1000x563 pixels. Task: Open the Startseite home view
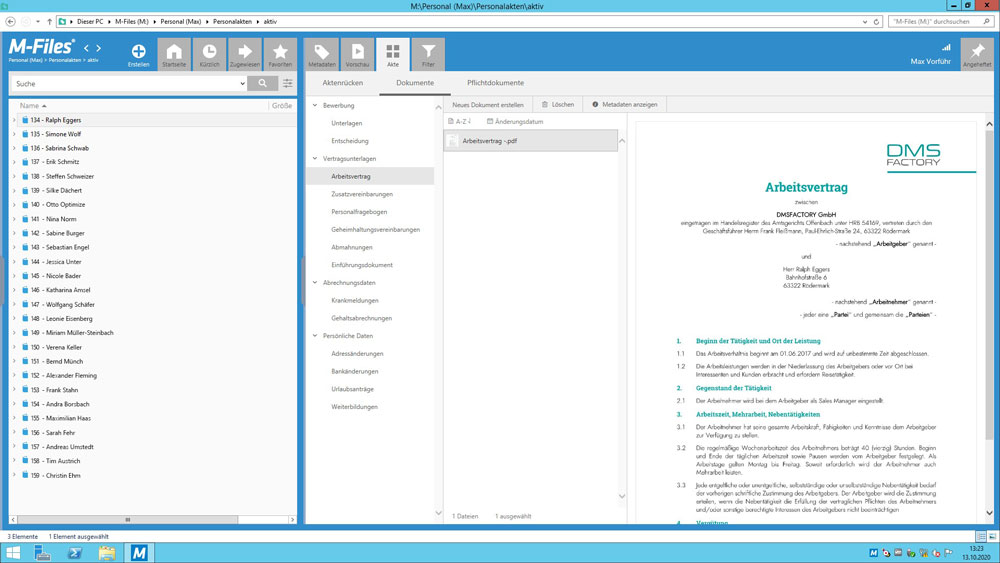coord(174,54)
